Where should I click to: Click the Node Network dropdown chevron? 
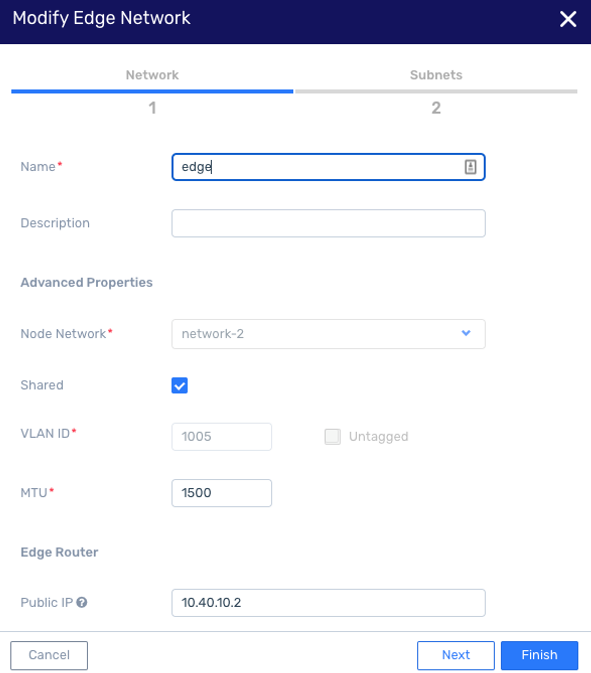point(466,333)
